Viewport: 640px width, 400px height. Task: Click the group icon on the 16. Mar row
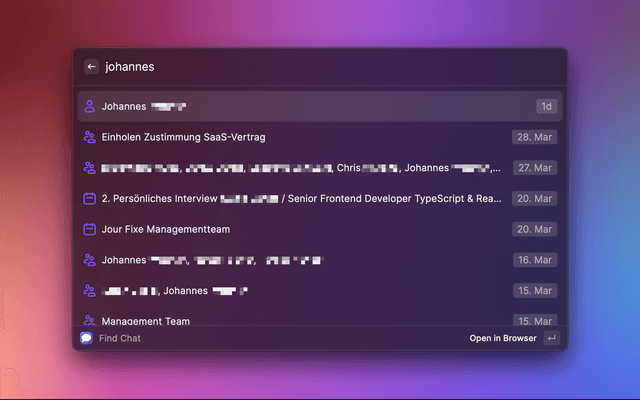(89, 260)
